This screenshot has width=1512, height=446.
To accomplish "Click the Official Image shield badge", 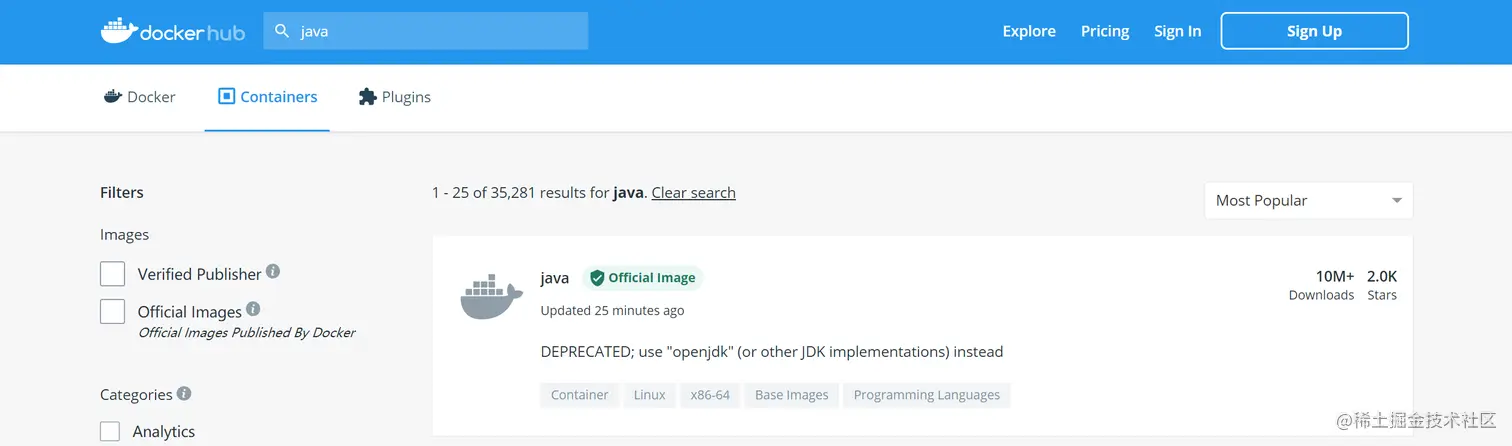I will pyautogui.click(x=643, y=278).
